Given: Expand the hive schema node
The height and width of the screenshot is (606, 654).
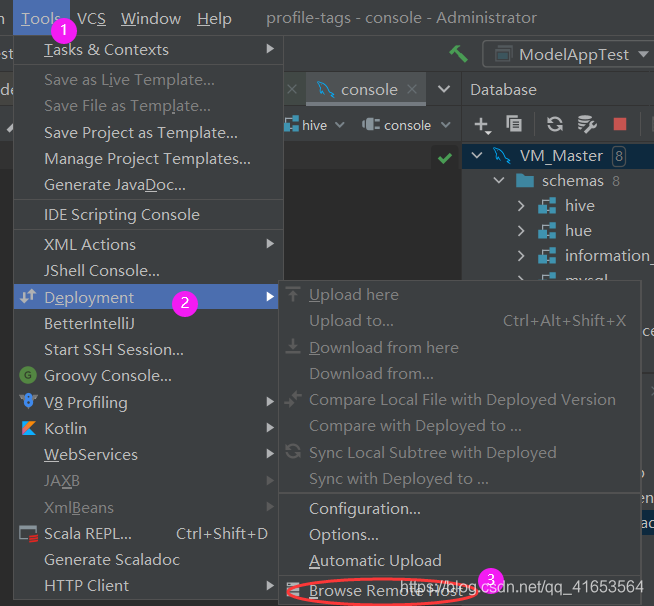Looking at the screenshot, I should [x=521, y=206].
